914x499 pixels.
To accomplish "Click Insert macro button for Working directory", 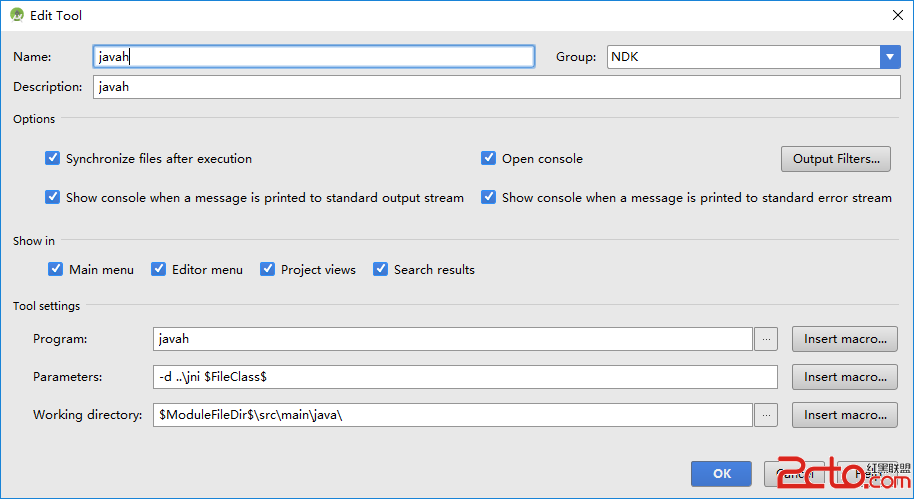I will tap(845, 415).
